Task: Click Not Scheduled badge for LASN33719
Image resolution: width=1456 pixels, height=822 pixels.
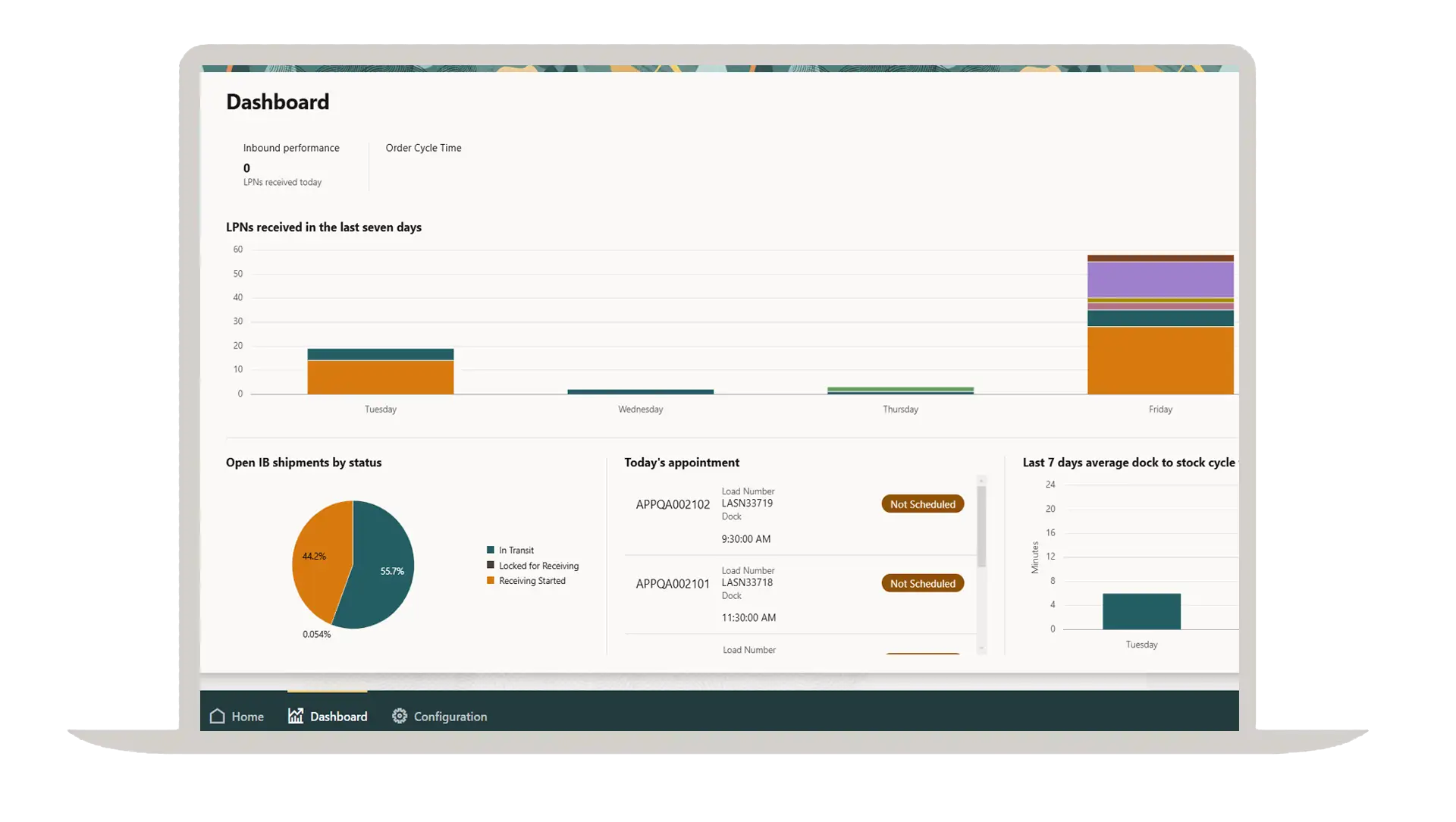Action: pos(922,504)
